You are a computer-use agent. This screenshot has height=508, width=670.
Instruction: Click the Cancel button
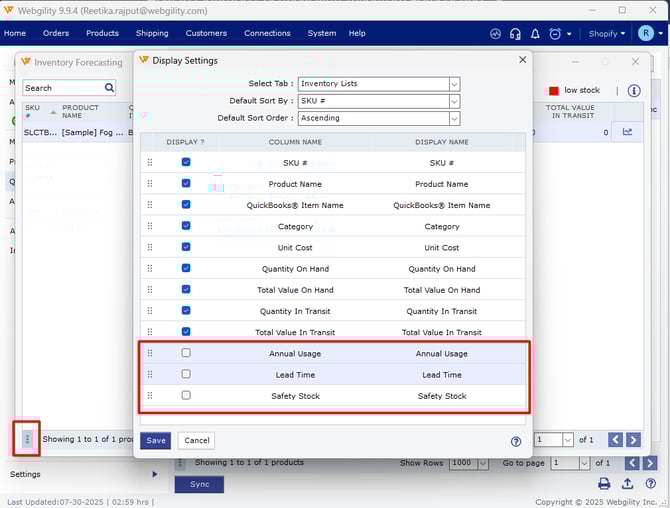[197, 440]
